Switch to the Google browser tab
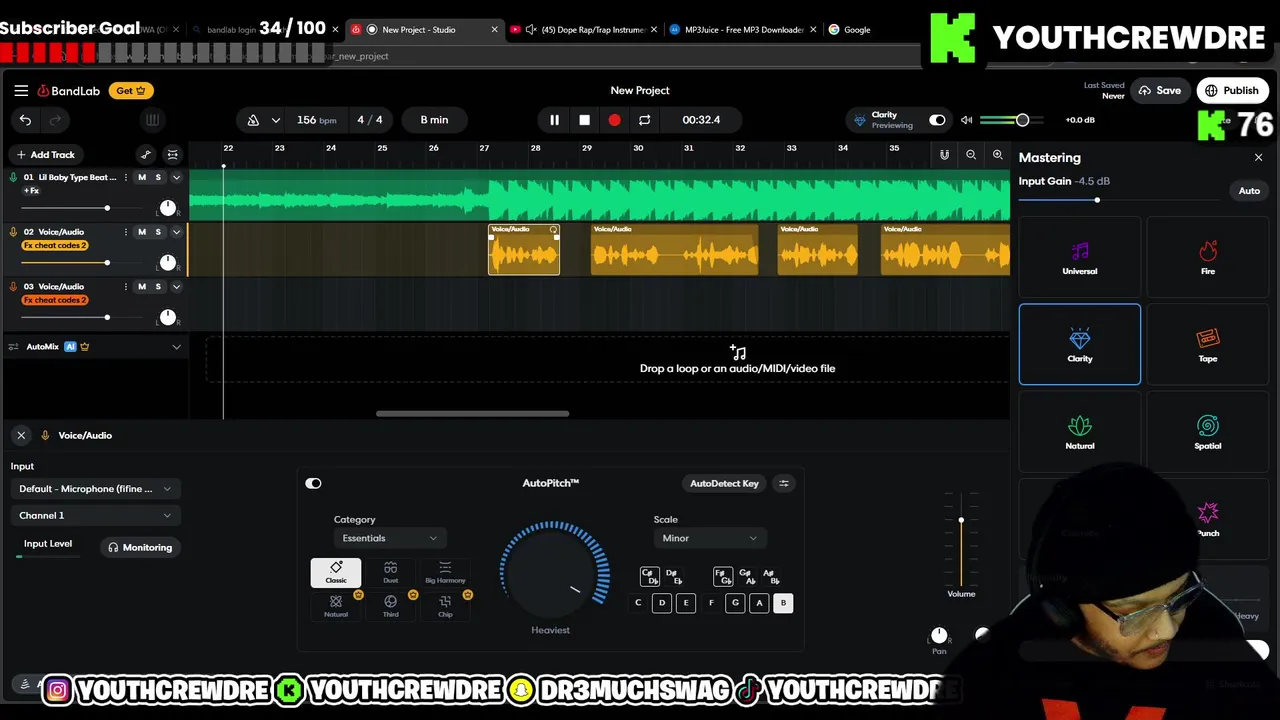 (857, 30)
